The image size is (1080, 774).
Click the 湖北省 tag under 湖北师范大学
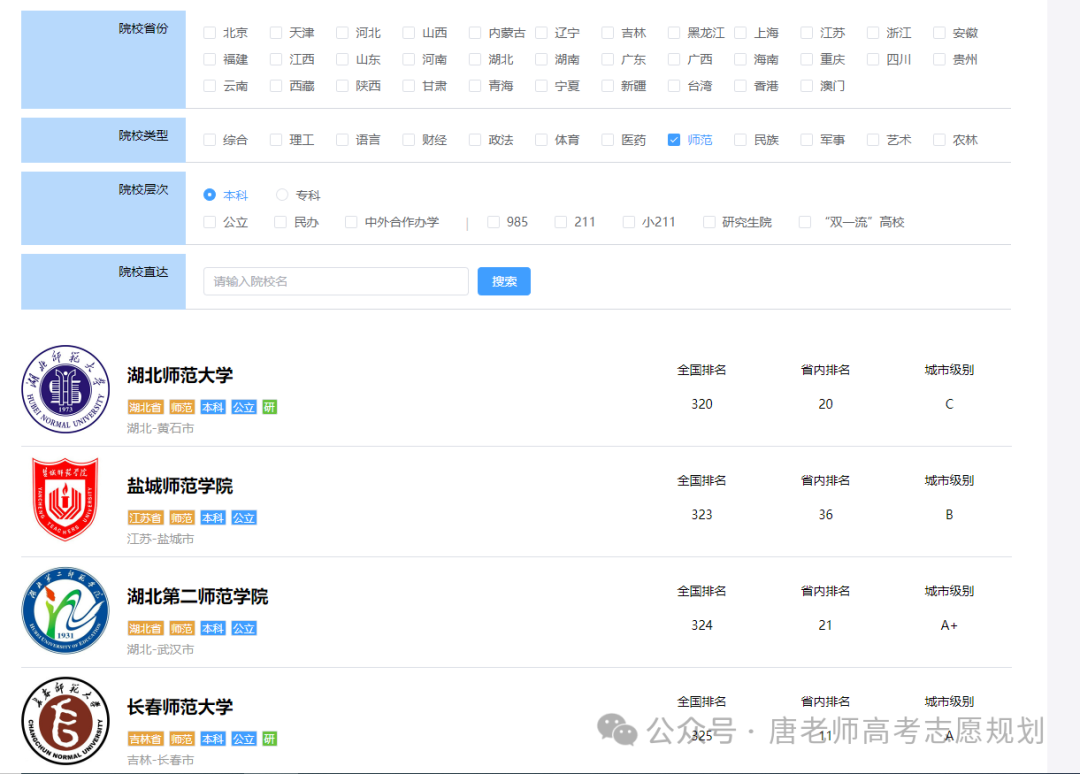click(145, 407)
